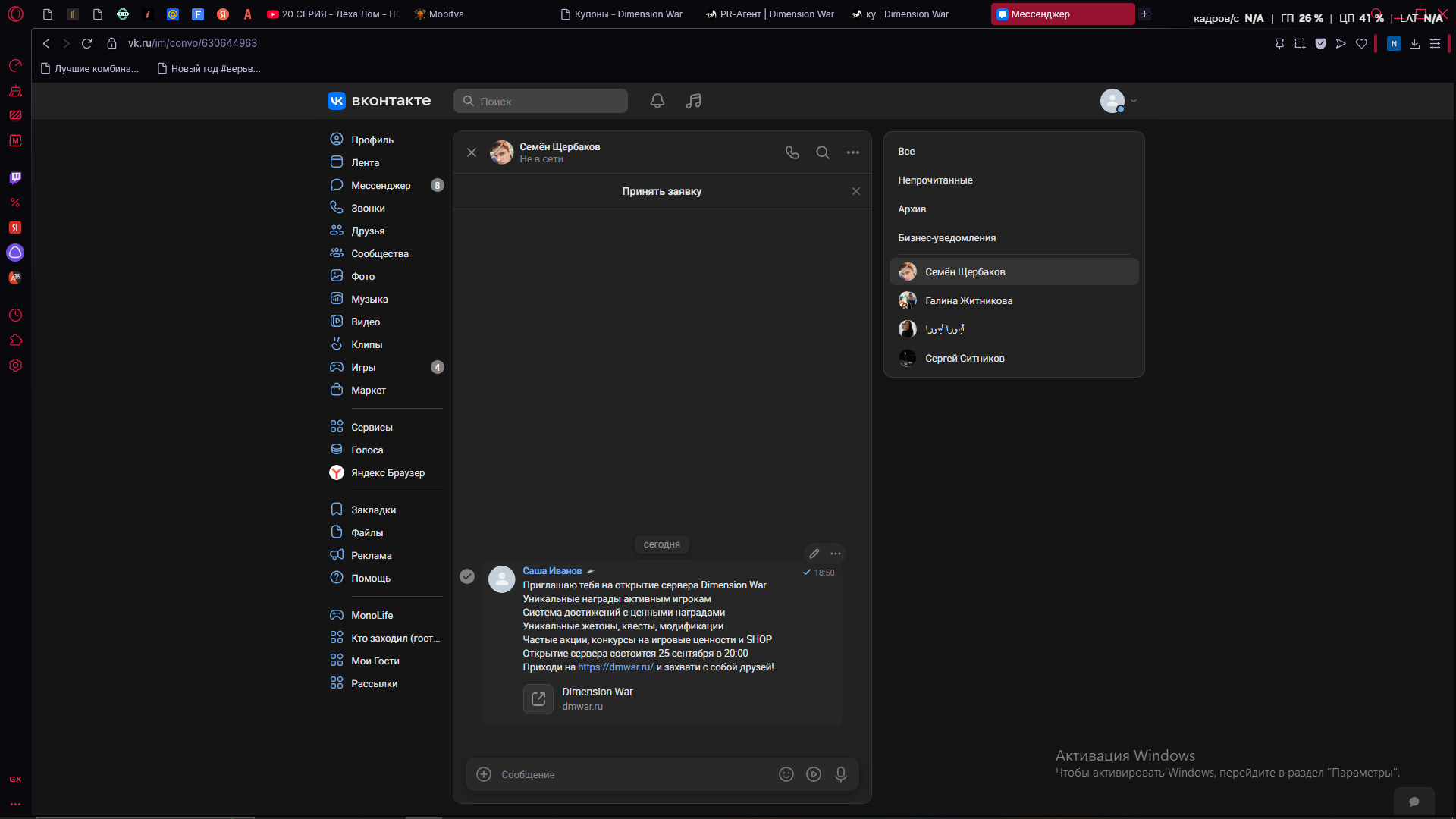Open the chat's three-dot options menu
Viewport: 1456px width, 819px height.
click(853, 152)
